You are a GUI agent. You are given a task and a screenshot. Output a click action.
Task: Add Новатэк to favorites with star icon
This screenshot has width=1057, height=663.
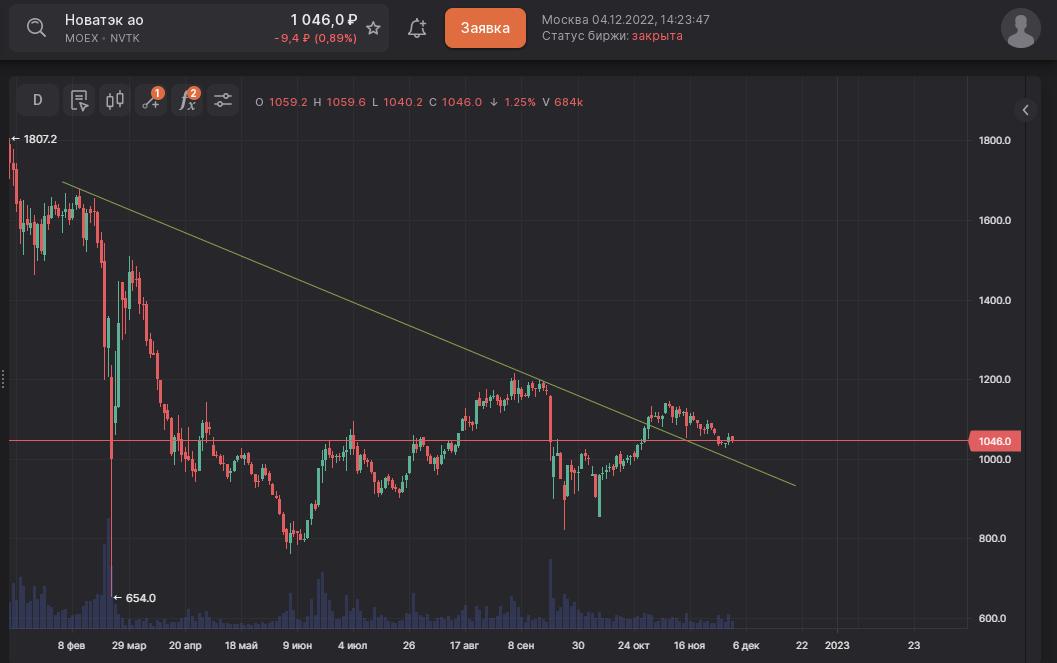tap(373, 28)
